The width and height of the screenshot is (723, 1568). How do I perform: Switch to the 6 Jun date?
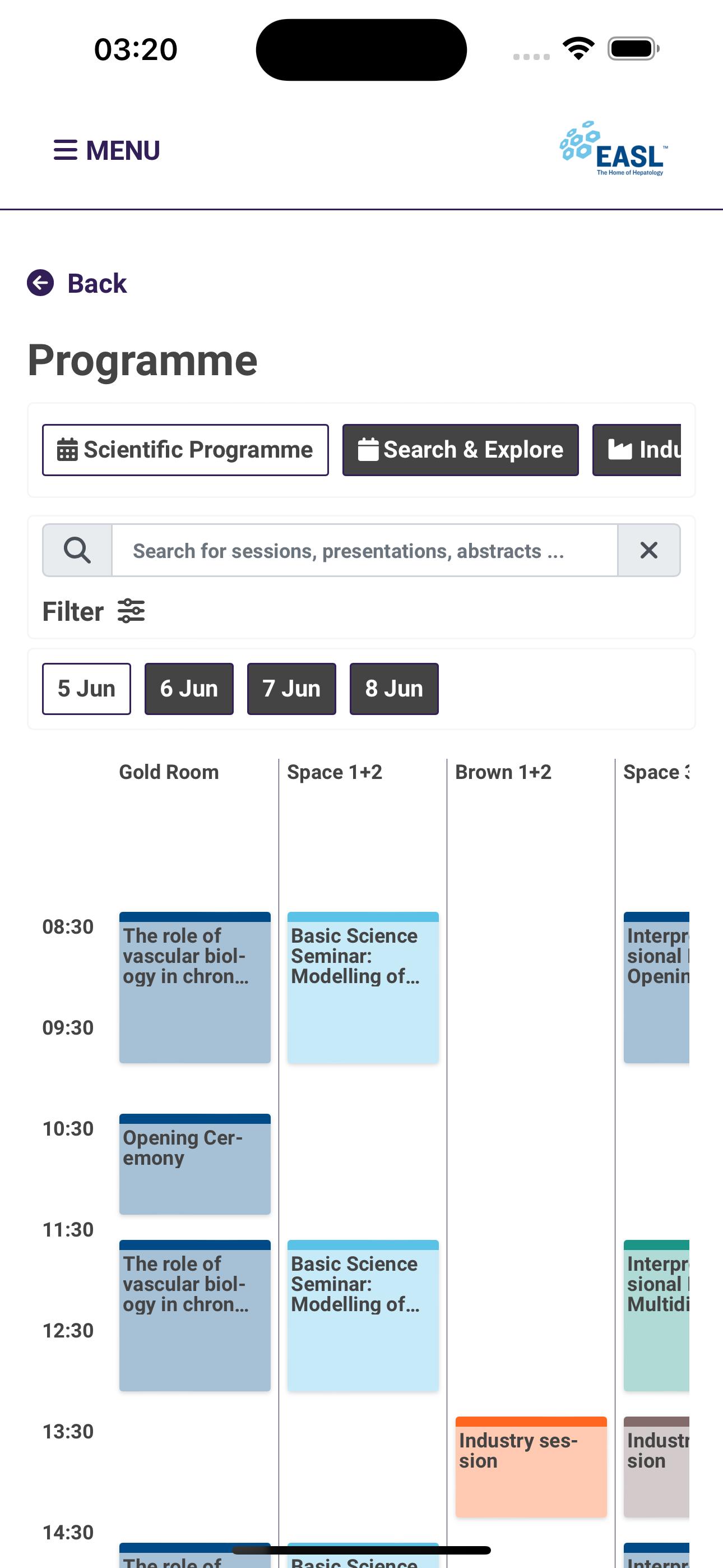point(189,689)
